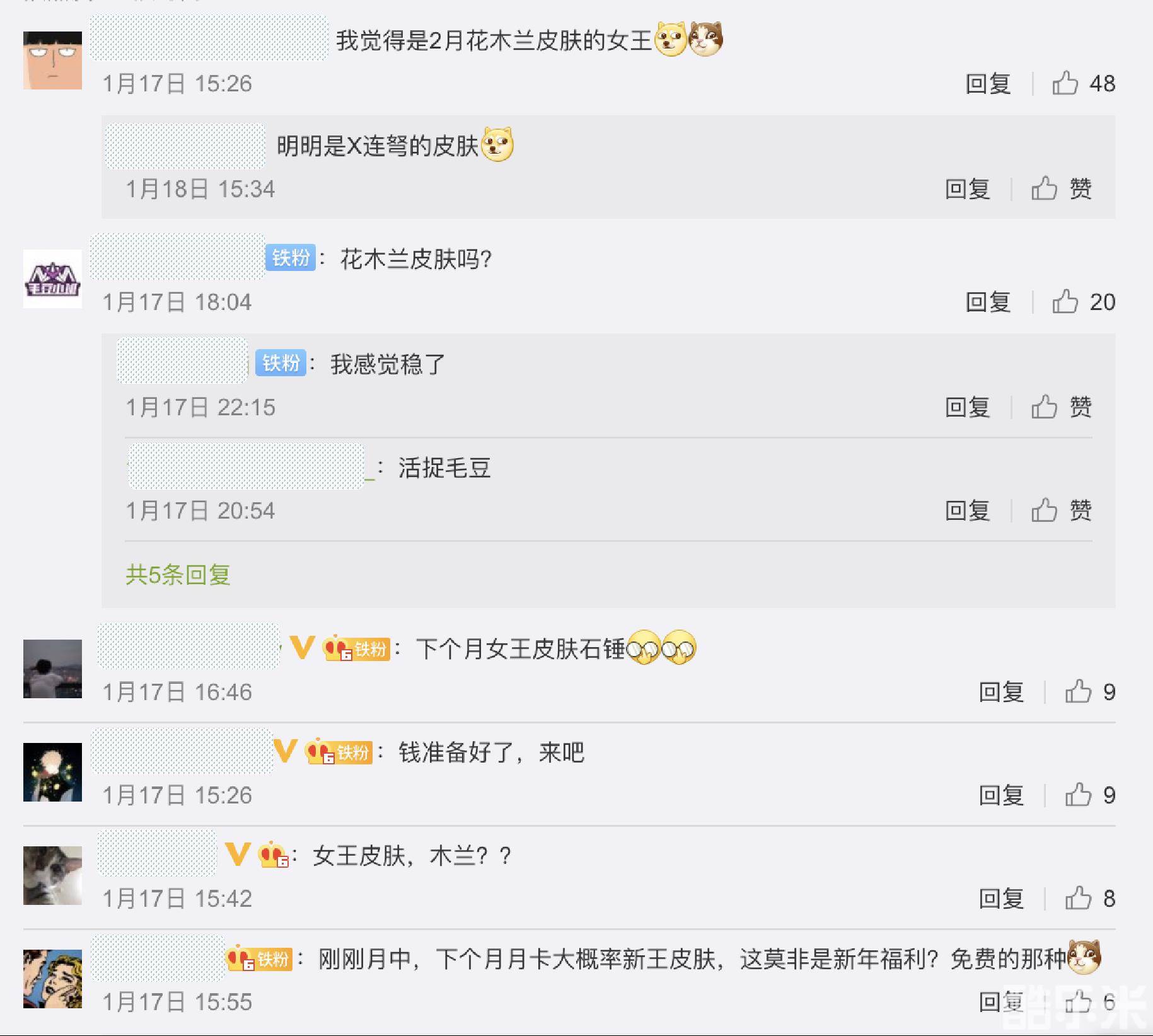Reply to the 花木兰皮肤吗 comment
Screen dimensions: 1153x1036
988,302
